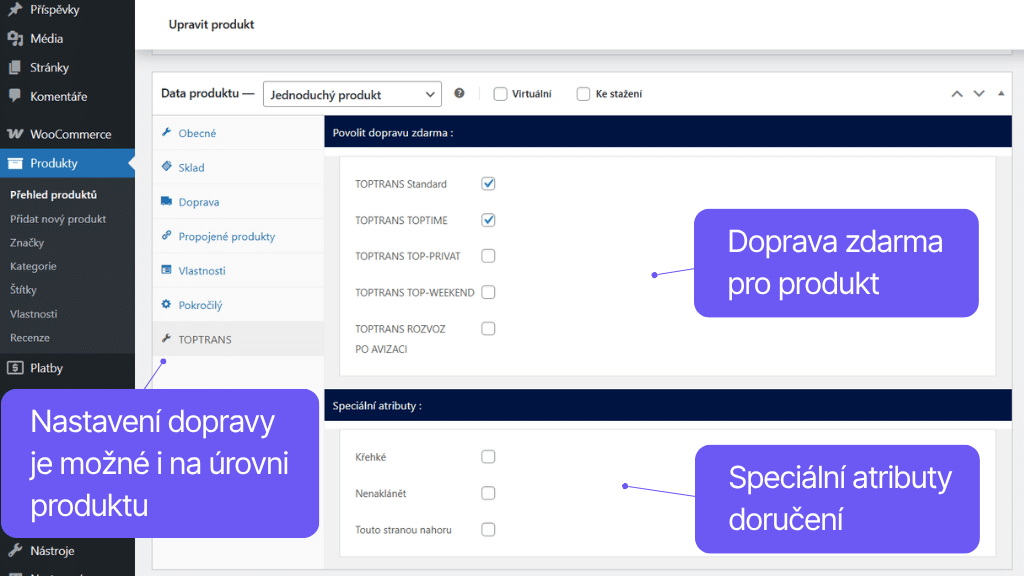
Task: Uncheck TOPTRANS Standard free shipping
Action: [488, 183]
